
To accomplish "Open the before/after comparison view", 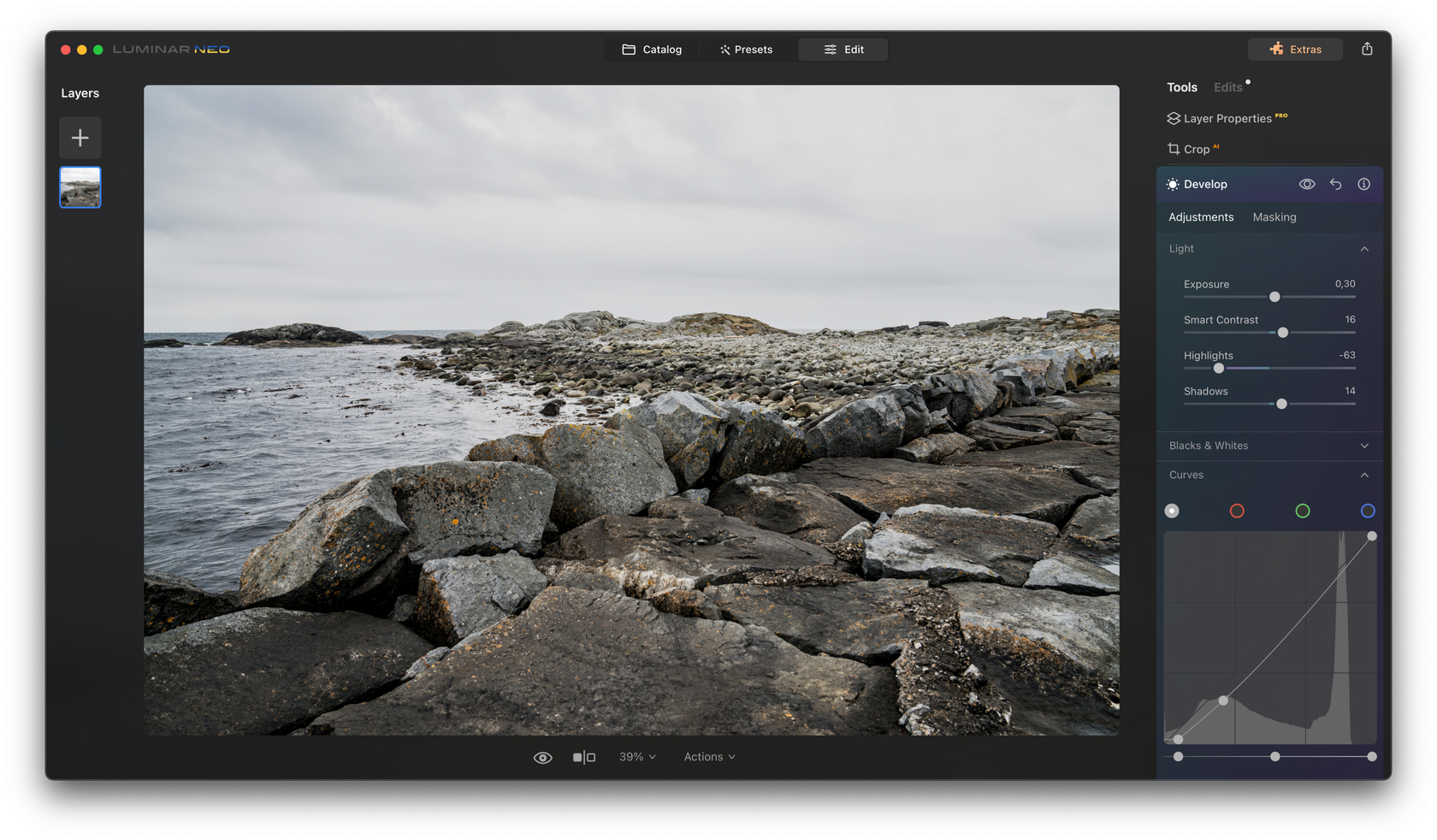I will point(585,756).
